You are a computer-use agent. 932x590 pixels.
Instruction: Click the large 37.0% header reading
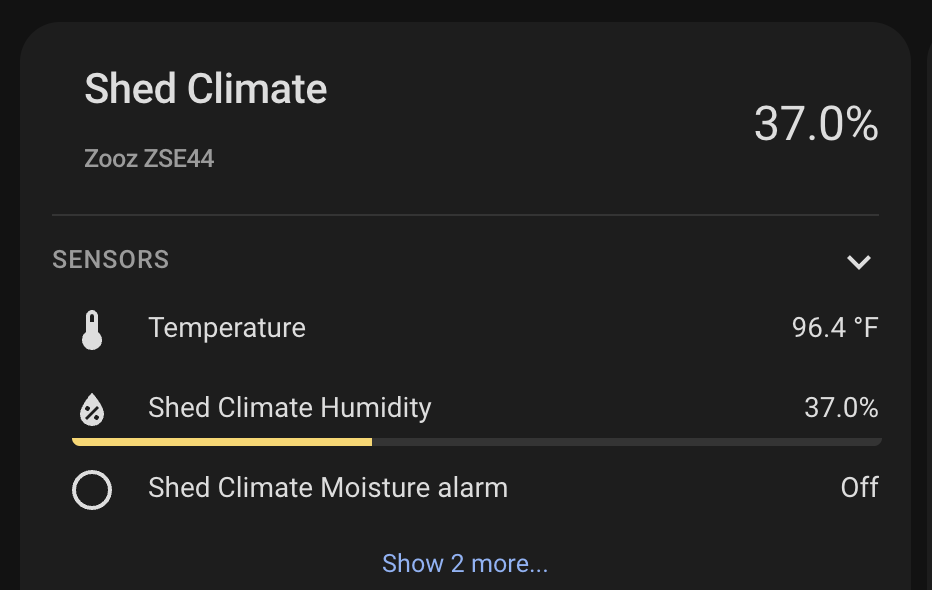815,124
